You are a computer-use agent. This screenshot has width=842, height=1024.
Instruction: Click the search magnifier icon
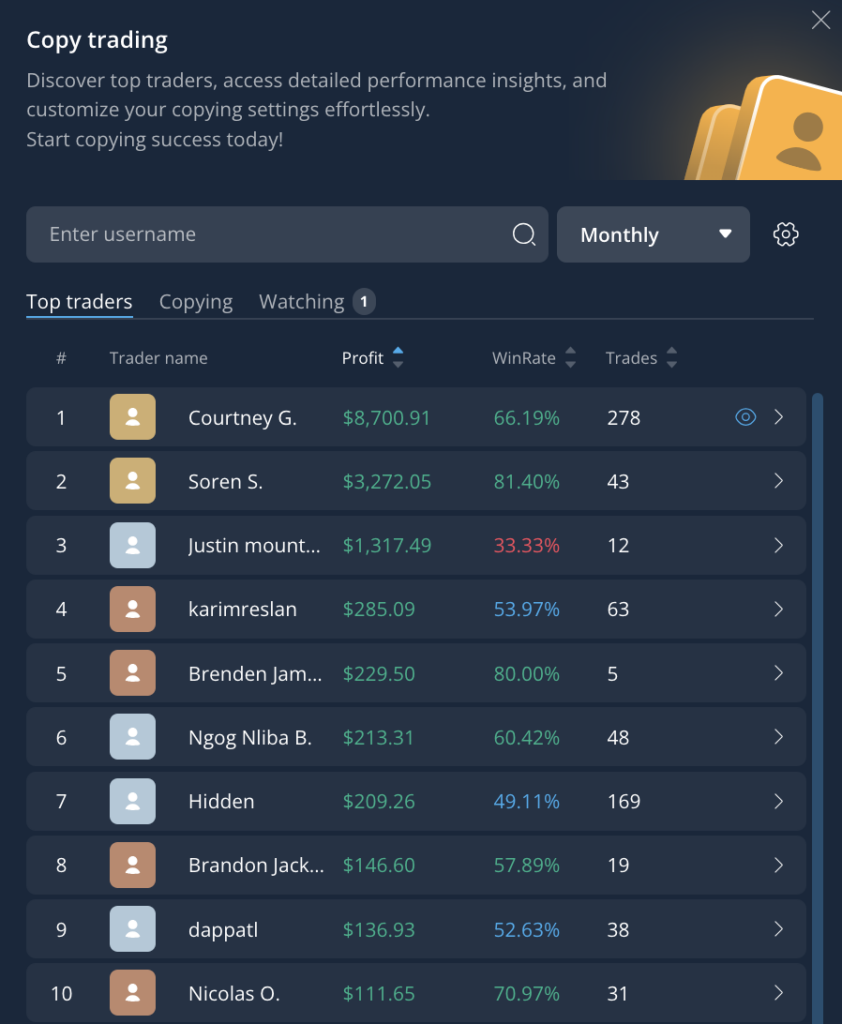pos(524,234)
